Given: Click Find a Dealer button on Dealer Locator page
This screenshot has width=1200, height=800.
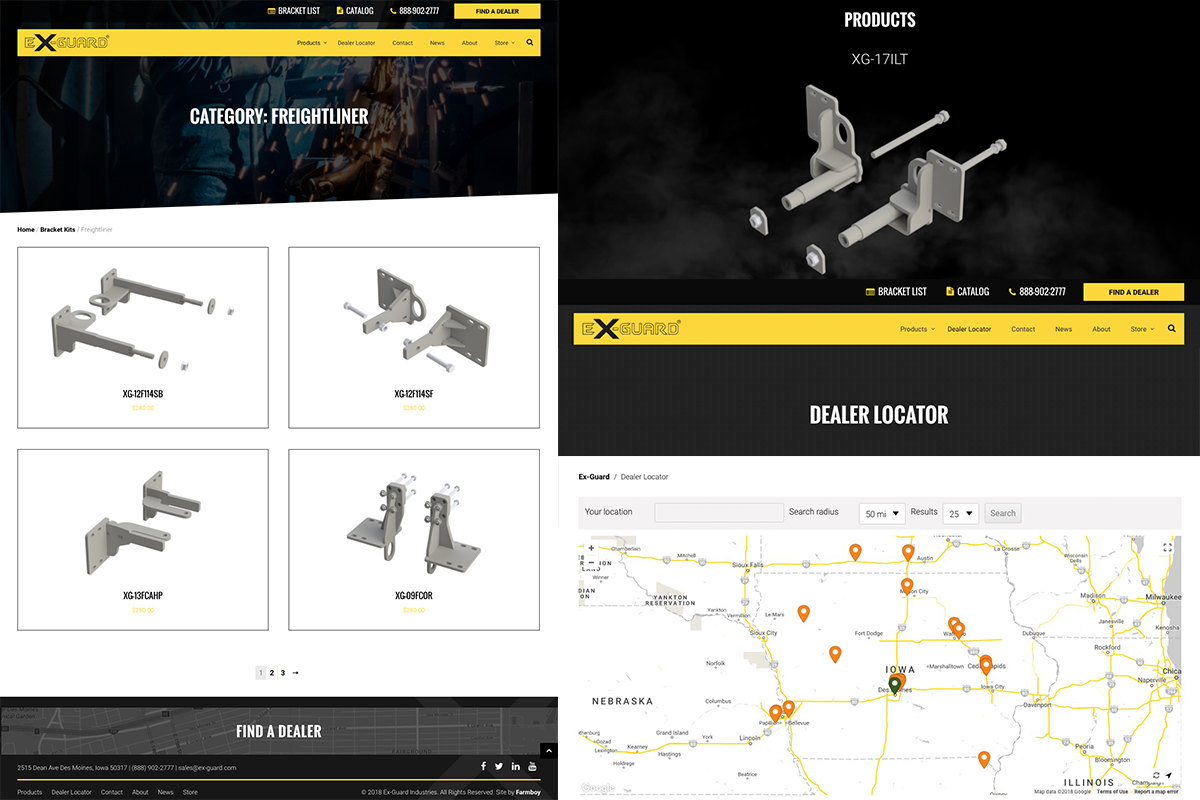Looking at the screenshot, I should (1133, 292).
